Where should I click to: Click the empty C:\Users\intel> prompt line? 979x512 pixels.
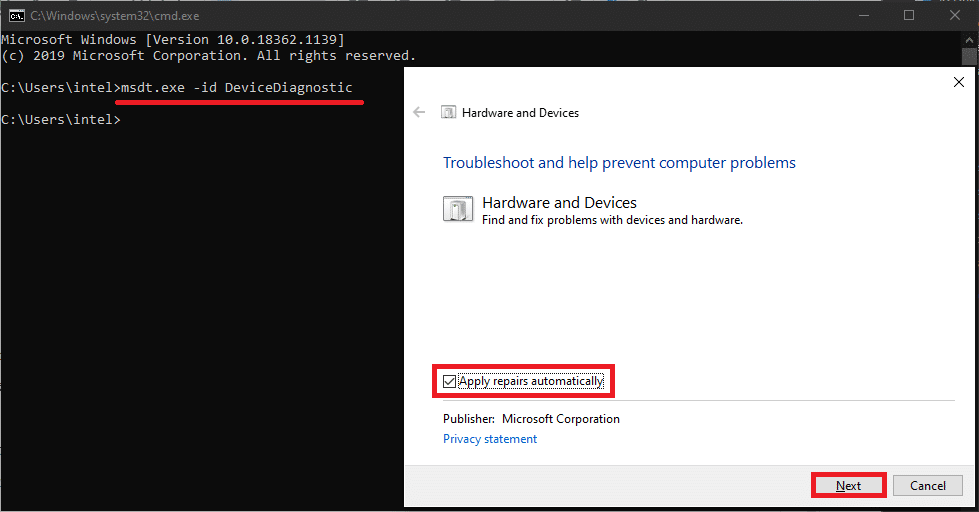coord(61,120)
